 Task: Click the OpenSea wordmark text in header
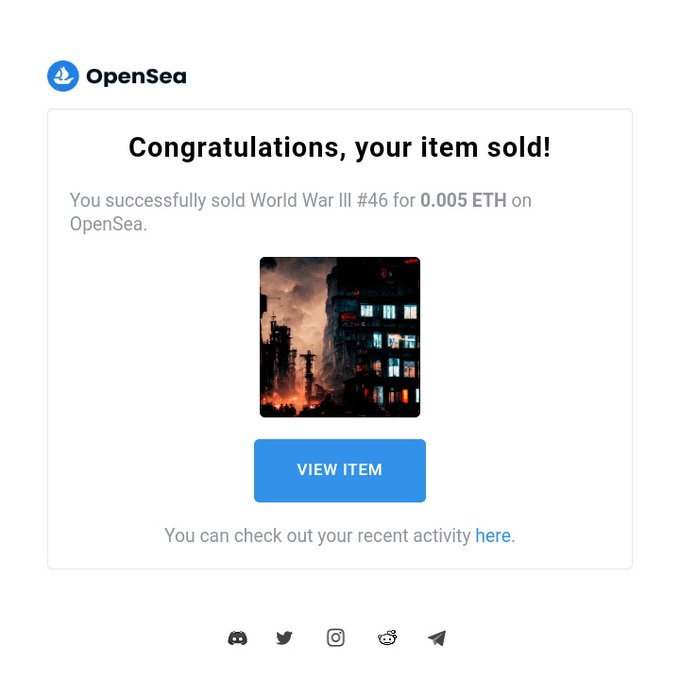pos(137,76)
